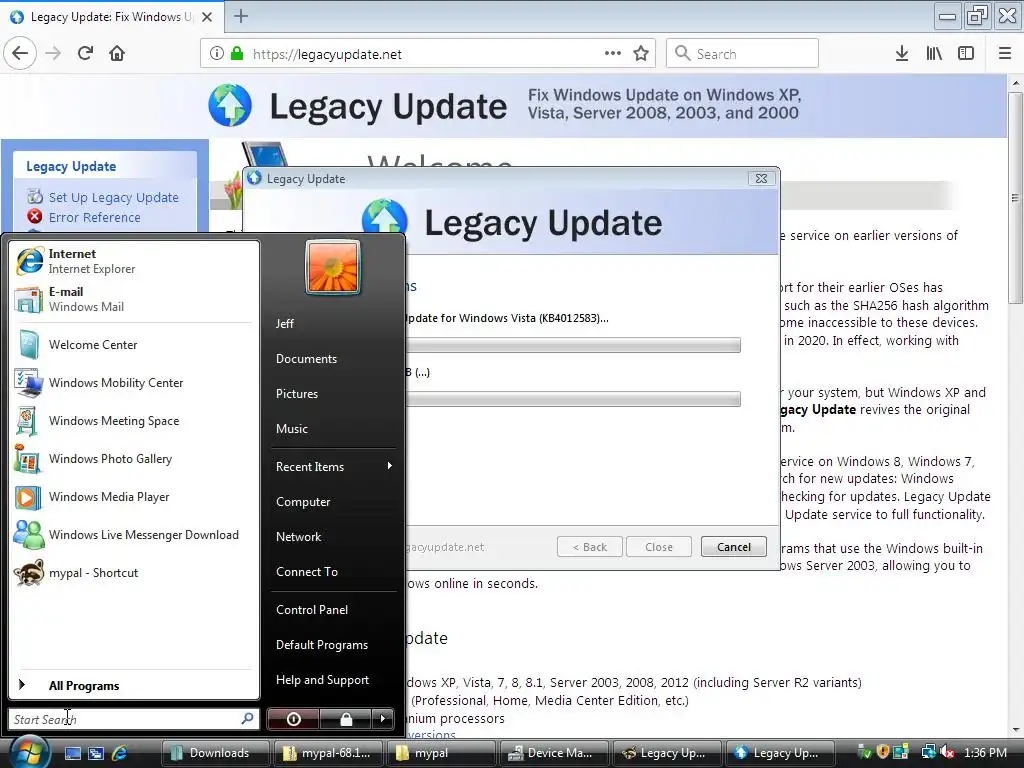Select the Legacy Update browser tab

111,17
